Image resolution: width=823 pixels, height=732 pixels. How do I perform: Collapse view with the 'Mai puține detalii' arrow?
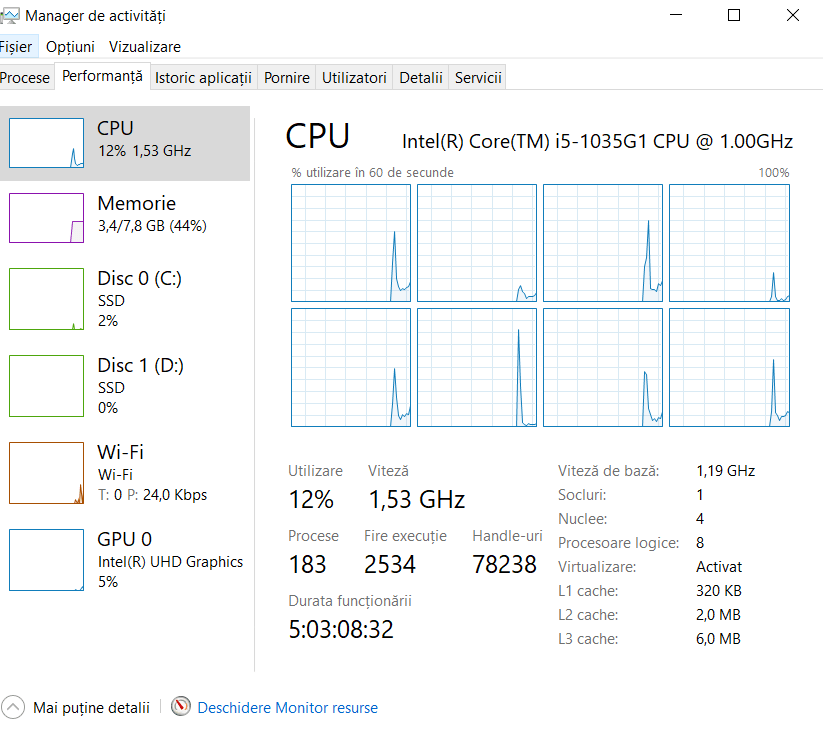coord(14,707)
